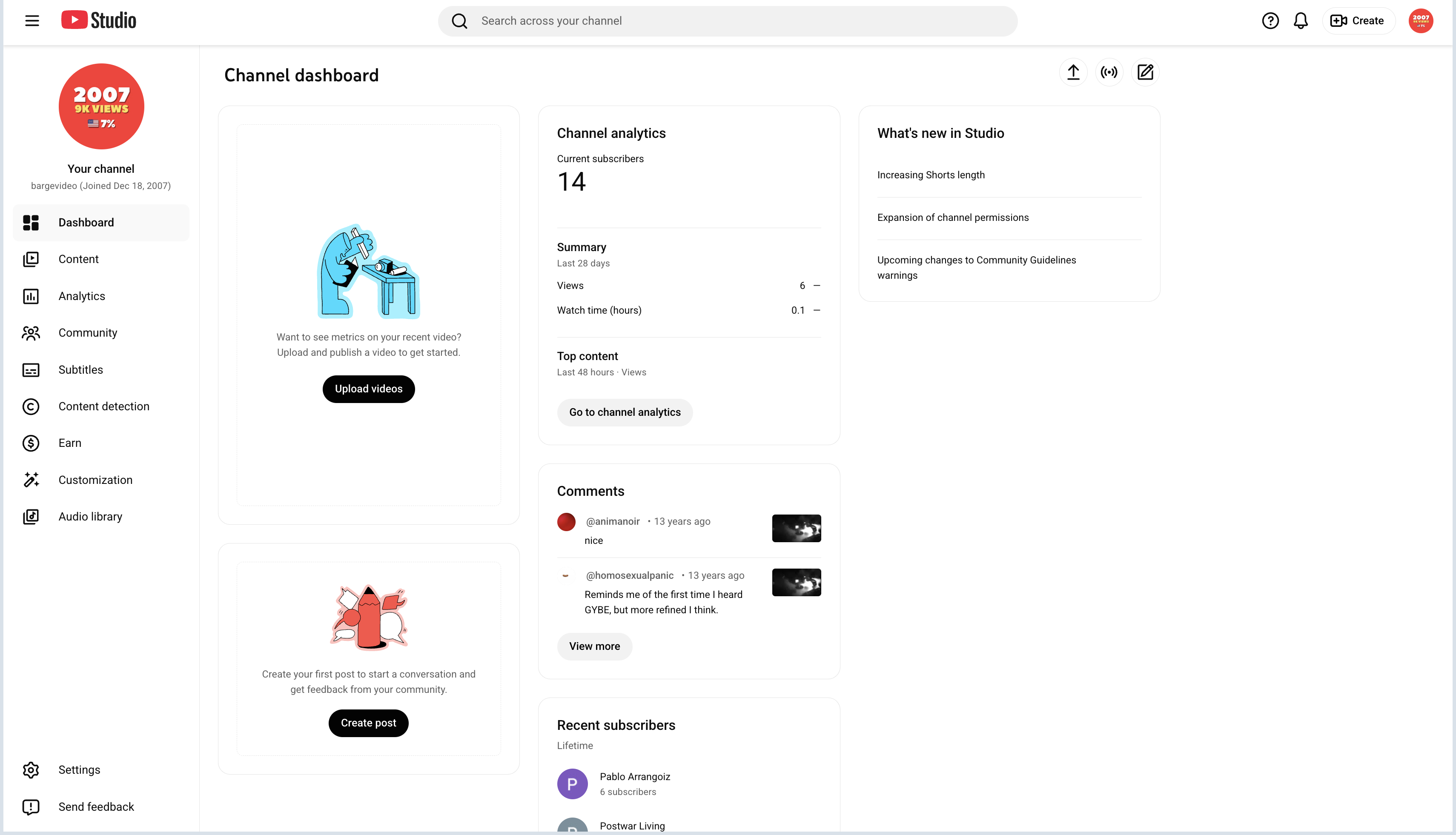The width and height of the screenshot is (1456, 835).
Task: Click the Settings gear icon
Action: 31,769
